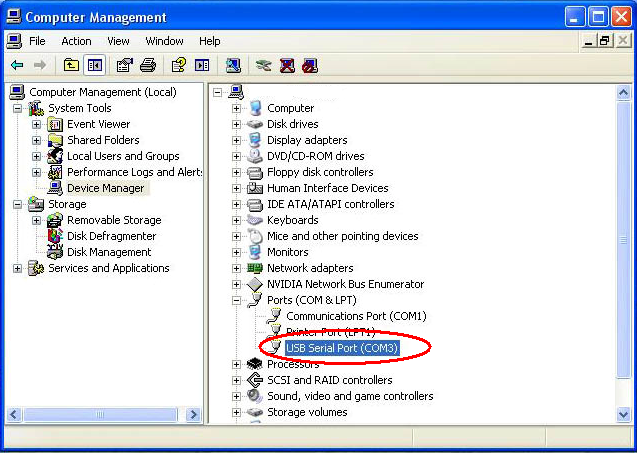Click device list scroll up arrow
The width and height of the screenshot is (637, 453).
point(623,93)
